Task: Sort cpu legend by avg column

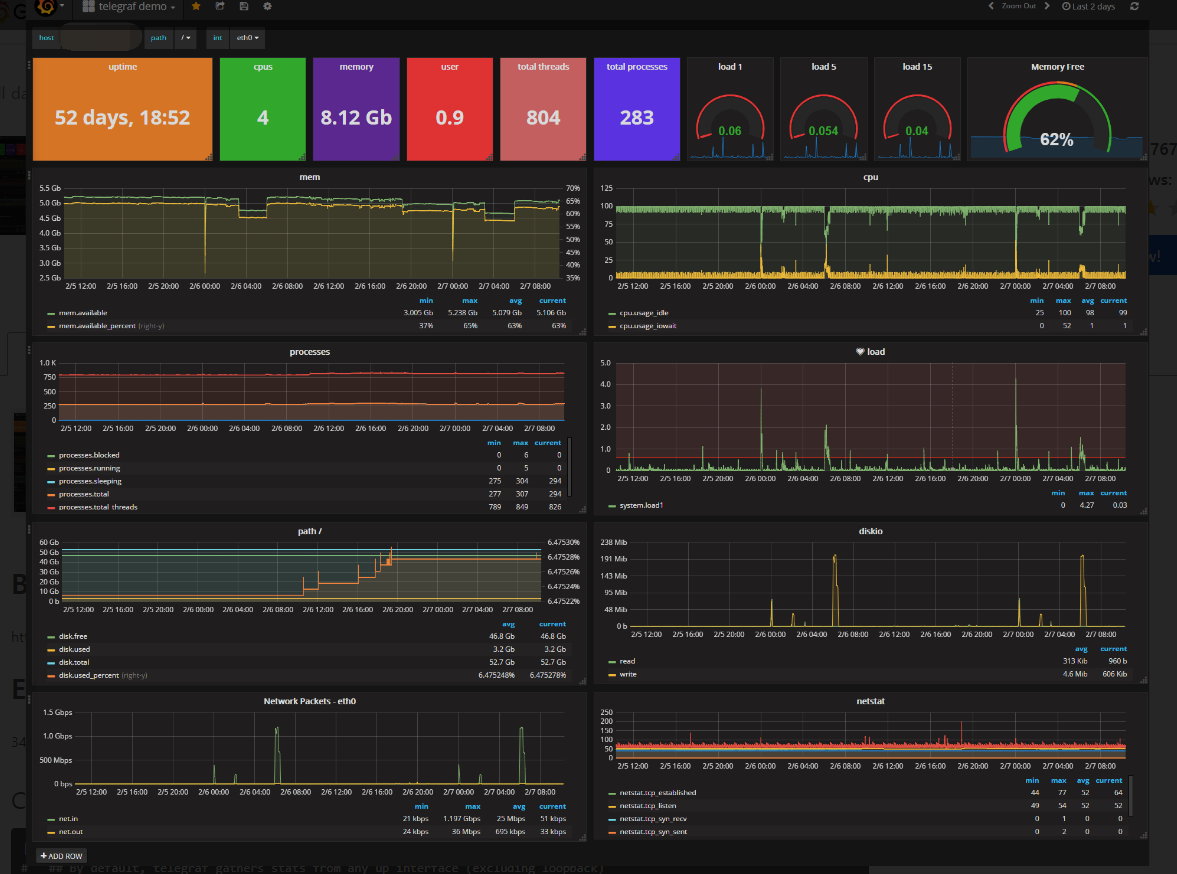Action: 1087,300
